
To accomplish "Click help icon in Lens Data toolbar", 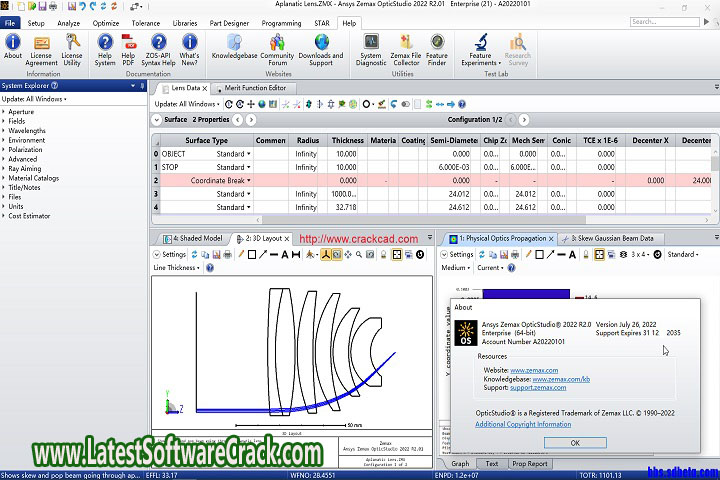I will pos(462,104).
